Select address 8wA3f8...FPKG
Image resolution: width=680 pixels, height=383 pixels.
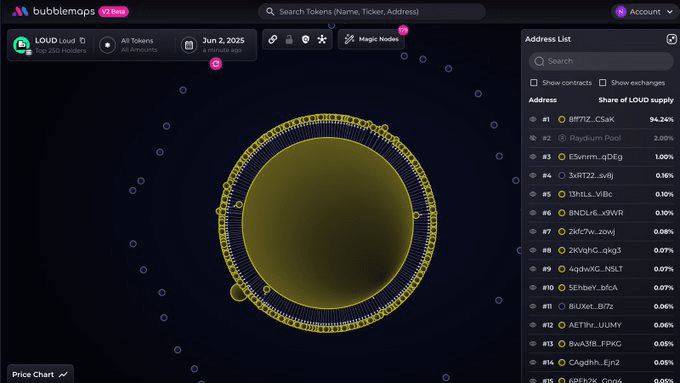pos(595,343)
